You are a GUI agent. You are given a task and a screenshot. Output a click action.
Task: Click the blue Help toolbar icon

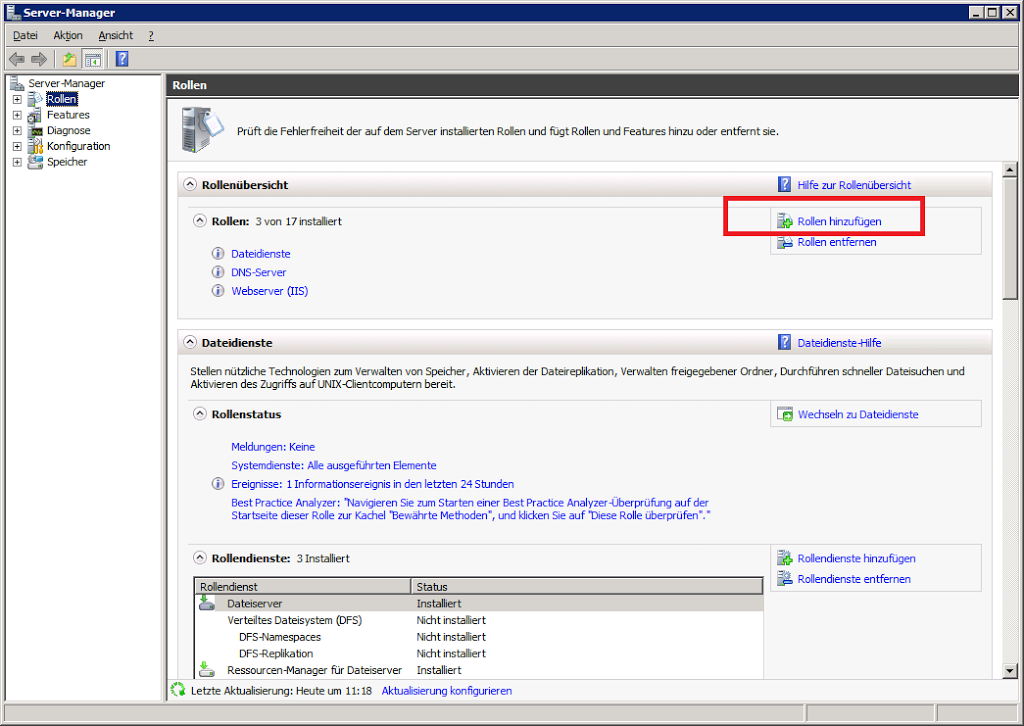point(121,59)
